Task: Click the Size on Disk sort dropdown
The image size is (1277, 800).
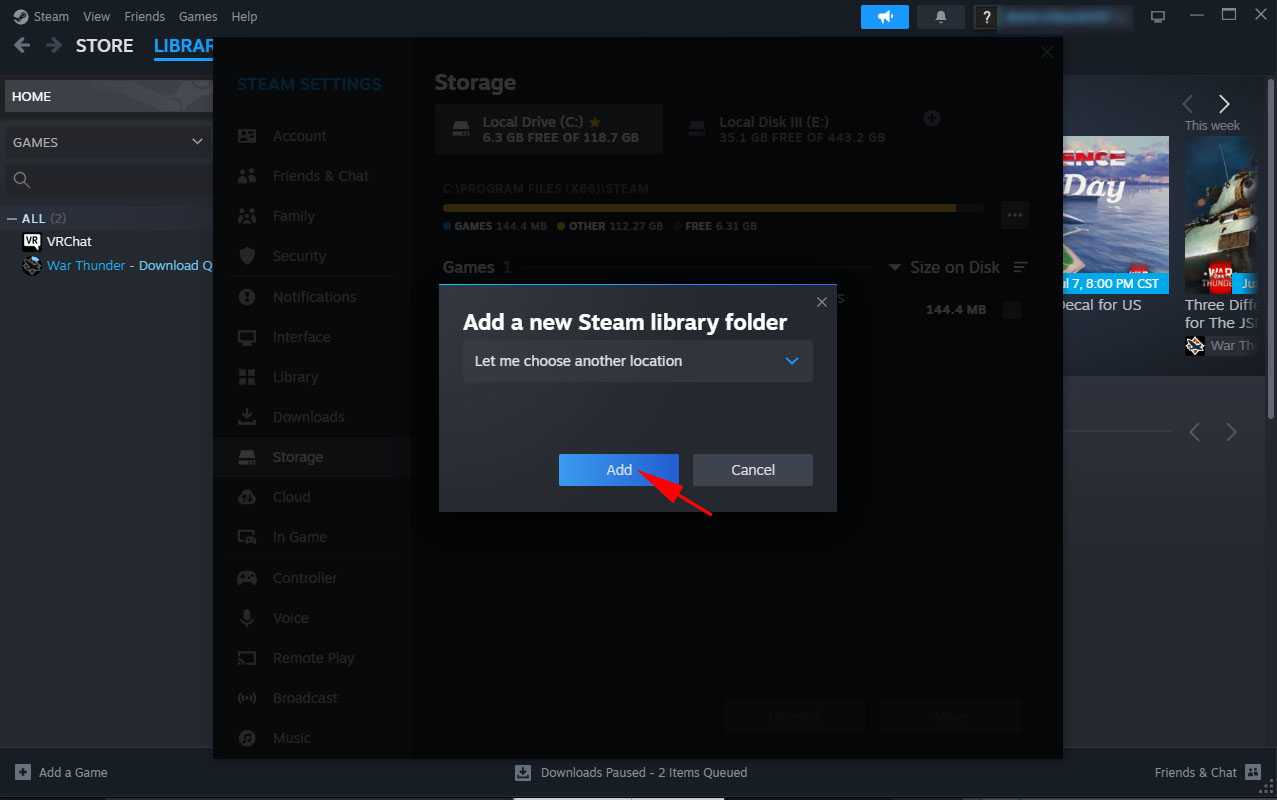Action: click(x=944, y=267)
